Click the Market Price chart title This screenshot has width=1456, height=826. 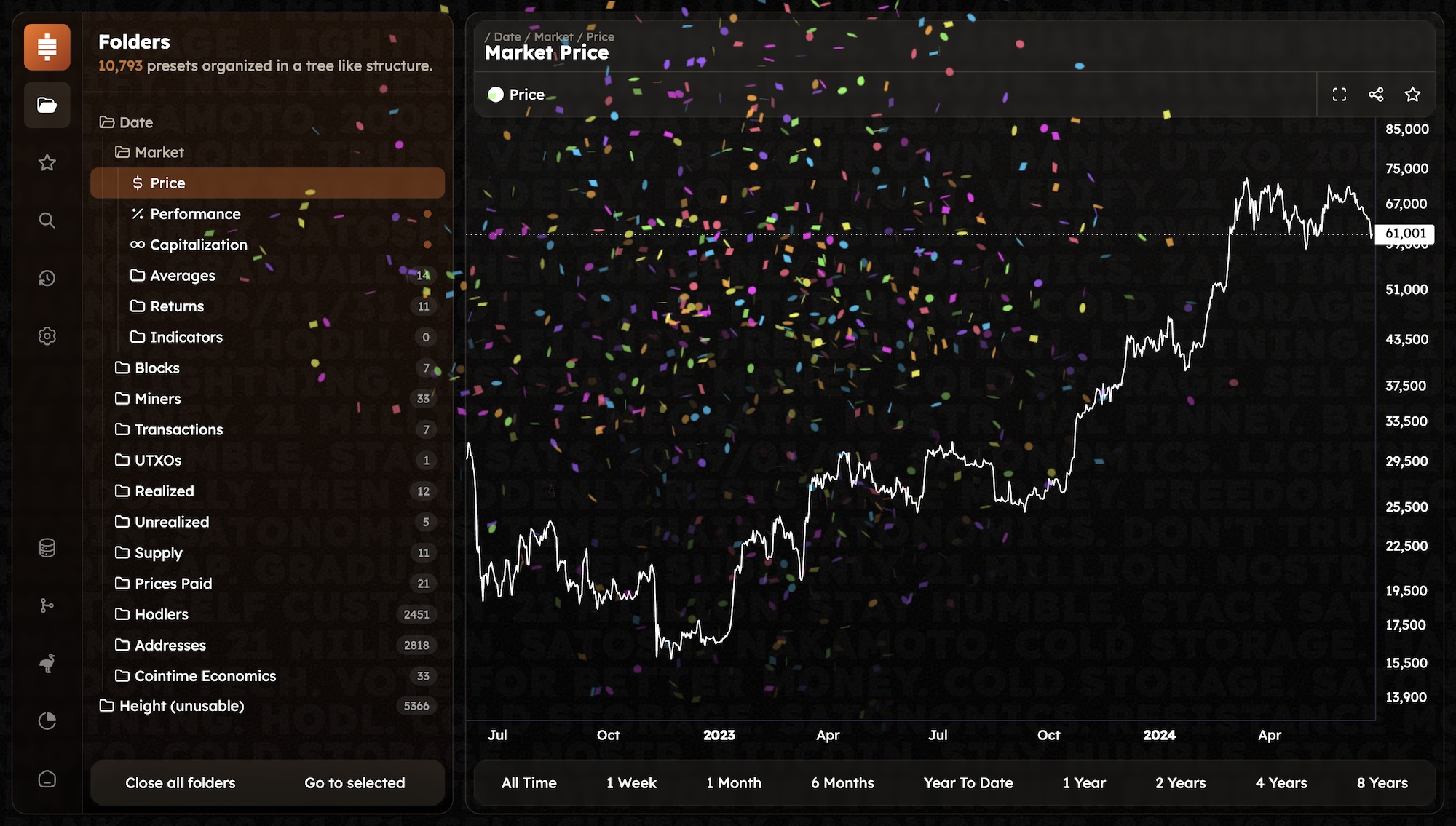pyautogui.click(x=547, y=52)
